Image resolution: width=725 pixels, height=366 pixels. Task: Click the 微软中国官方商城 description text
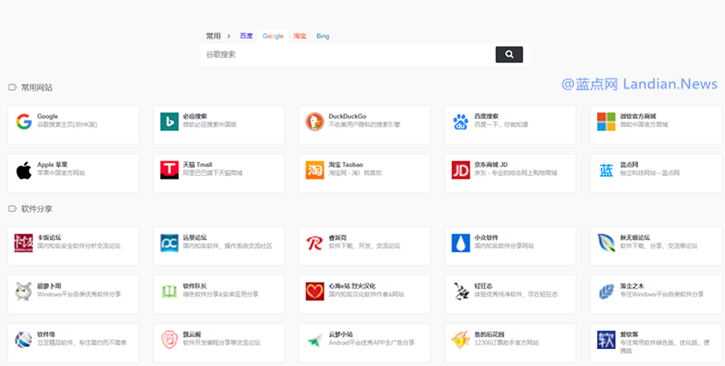pyautogui.click(x=644, y=125)
